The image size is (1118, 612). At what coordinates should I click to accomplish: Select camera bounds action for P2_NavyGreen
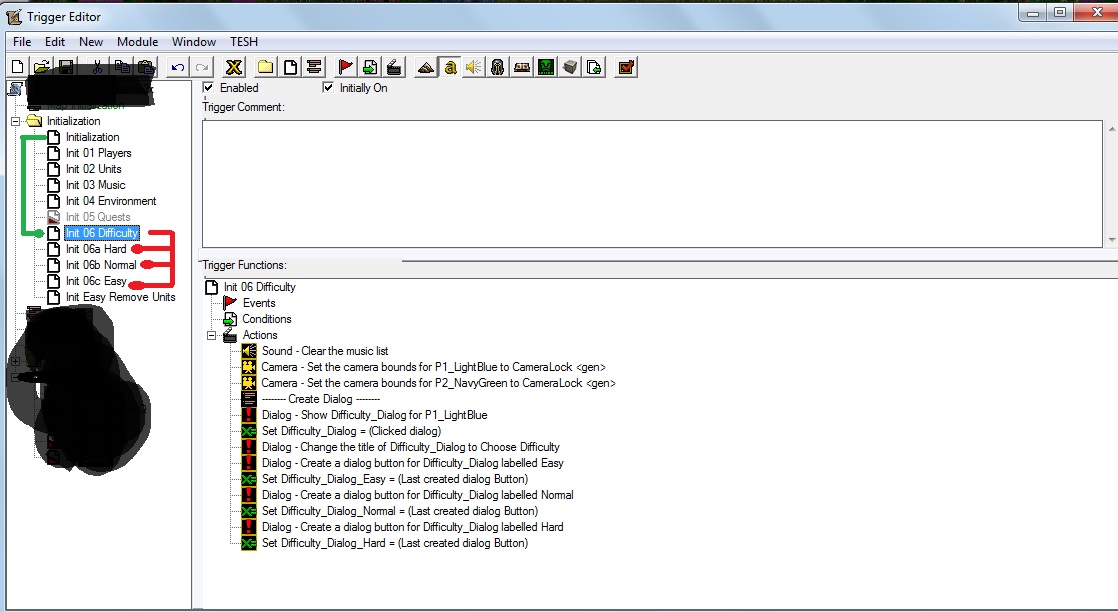[x=438, y=383]
